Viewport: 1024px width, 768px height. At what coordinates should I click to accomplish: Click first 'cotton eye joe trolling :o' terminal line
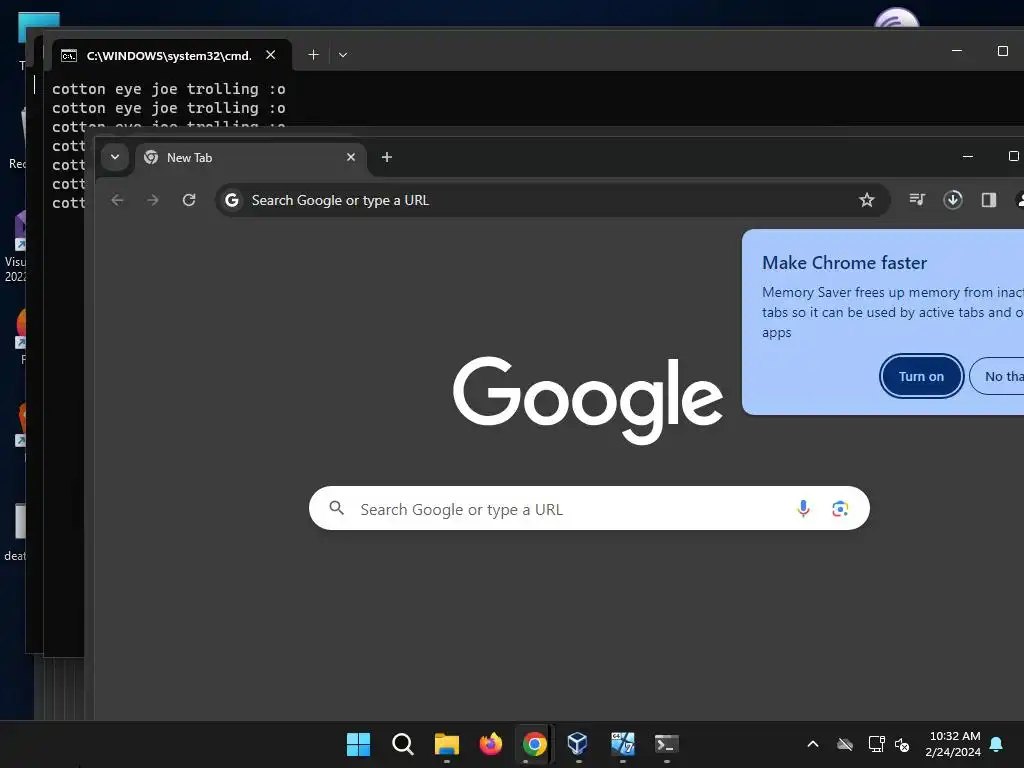(168, 89)
